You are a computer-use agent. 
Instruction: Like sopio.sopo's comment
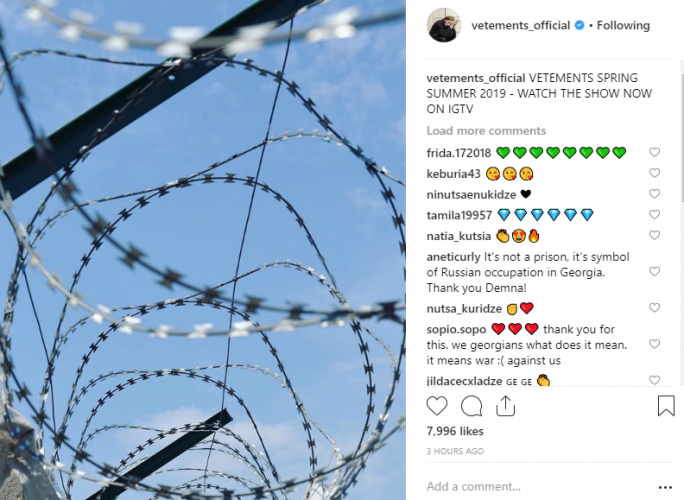click(654, 344)
